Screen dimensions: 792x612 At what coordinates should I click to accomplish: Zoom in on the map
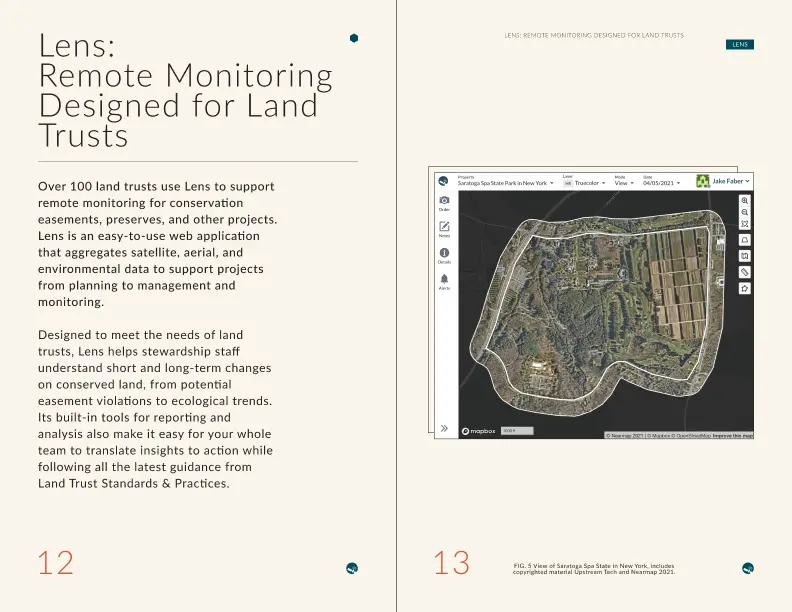[745, 200]
